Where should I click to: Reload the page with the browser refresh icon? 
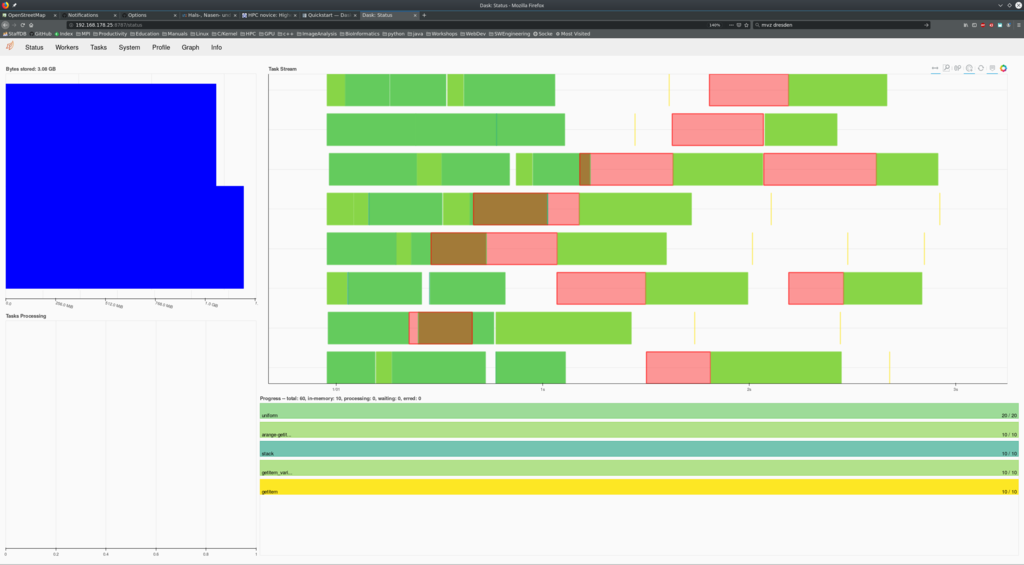point(22,24)
